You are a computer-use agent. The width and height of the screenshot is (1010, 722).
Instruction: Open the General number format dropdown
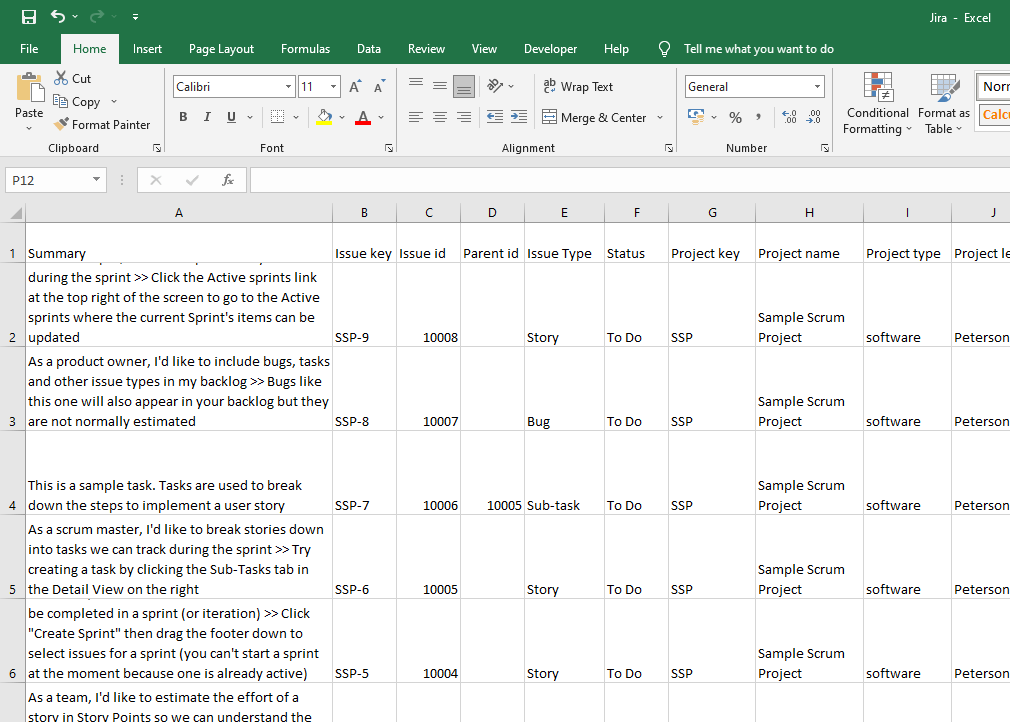817,86
